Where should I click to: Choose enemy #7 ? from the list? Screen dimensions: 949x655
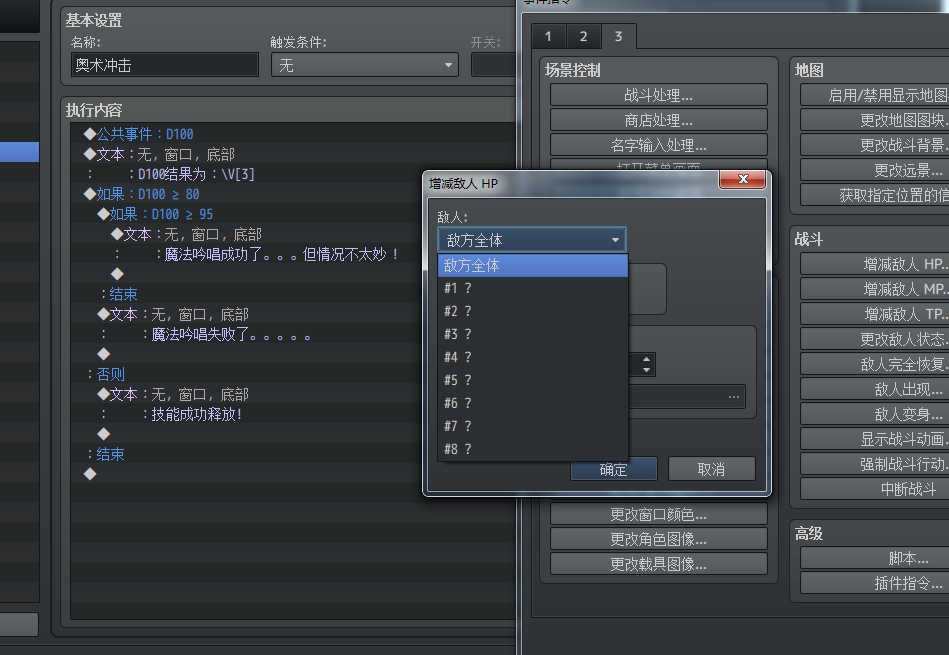pos(533,426)
